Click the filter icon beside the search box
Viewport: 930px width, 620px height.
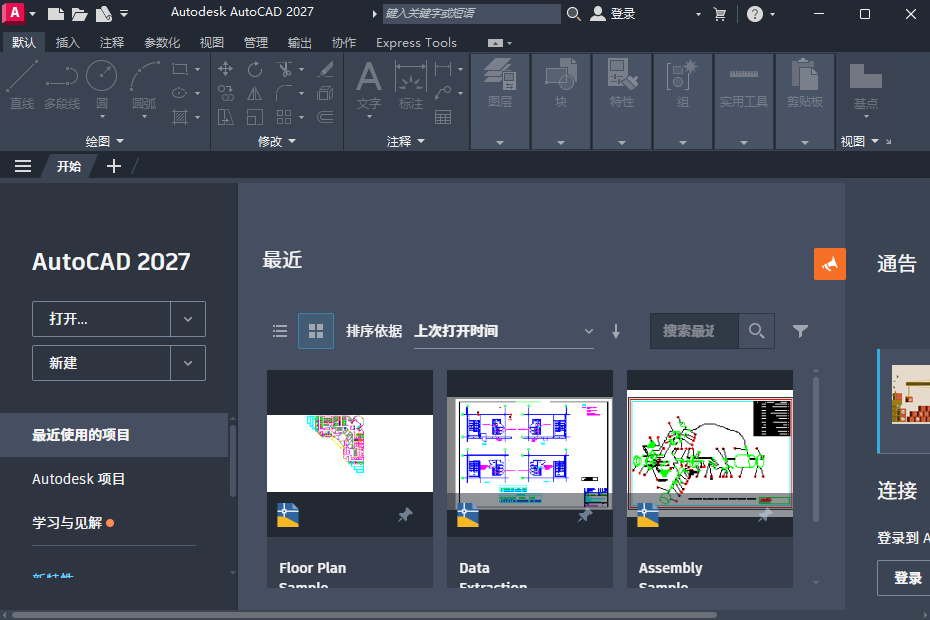pos(799,331)
